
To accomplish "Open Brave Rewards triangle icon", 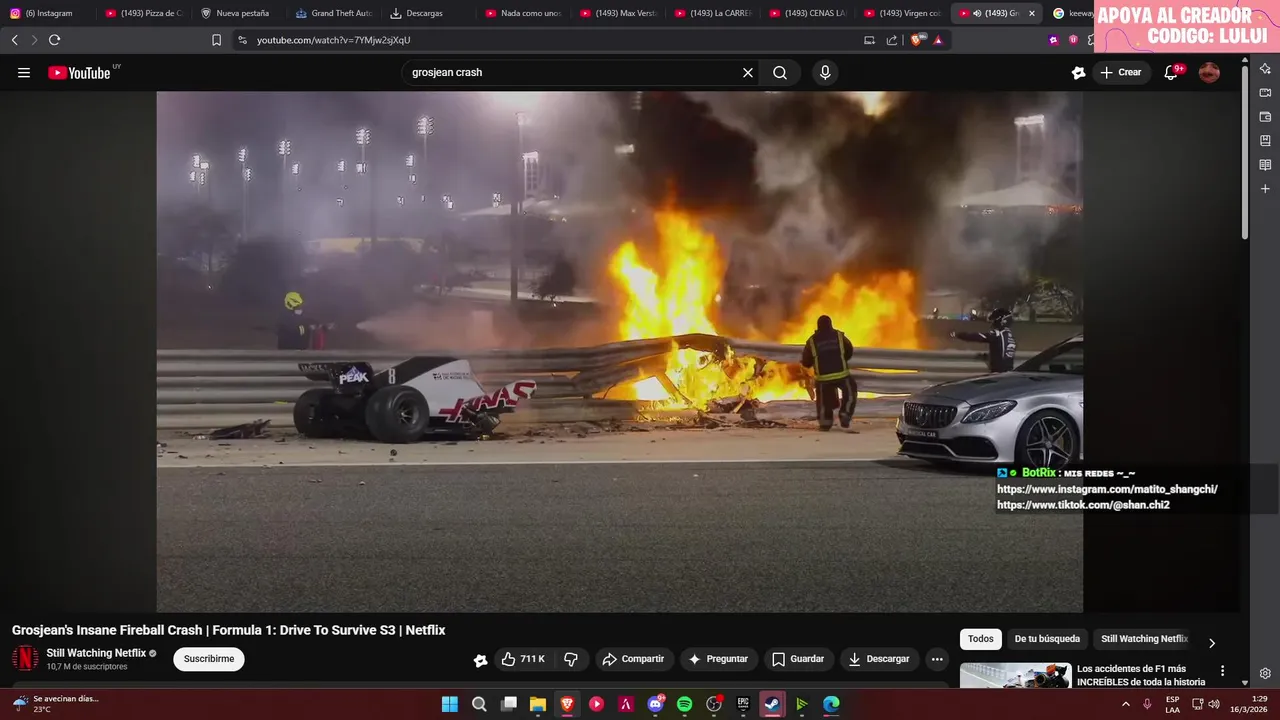I will point(938,40).
